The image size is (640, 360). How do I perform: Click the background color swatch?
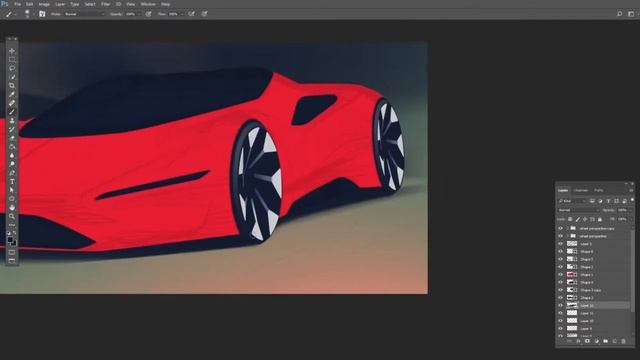tap(13, 243)
